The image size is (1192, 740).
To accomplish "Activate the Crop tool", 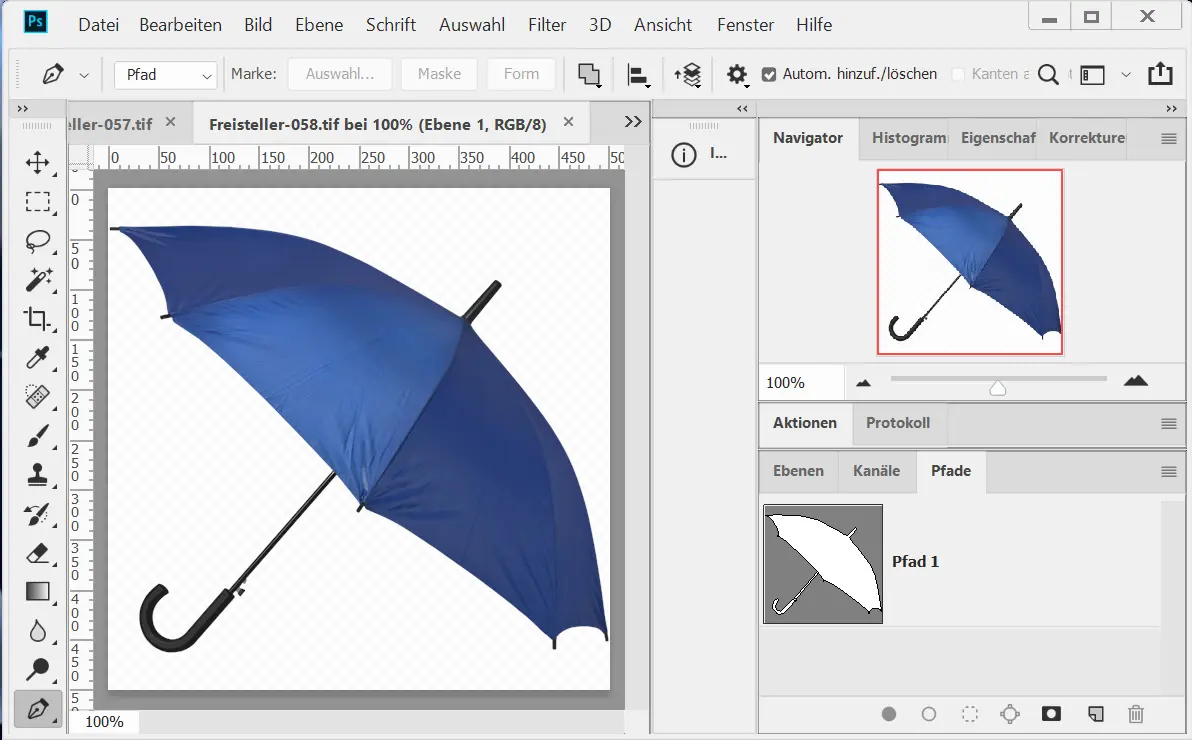I will click(x=37, y=319).
